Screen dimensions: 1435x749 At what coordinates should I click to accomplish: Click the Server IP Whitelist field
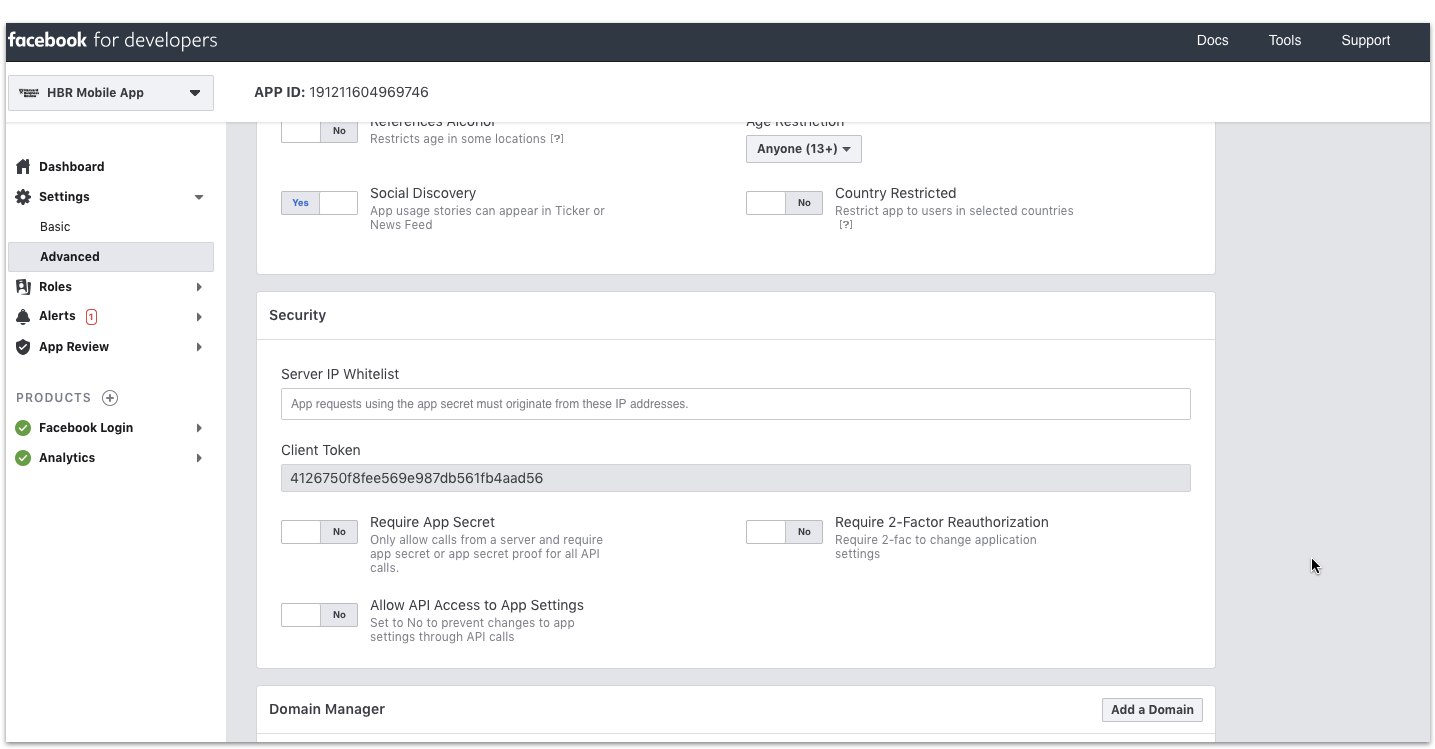[x=735, y=404]
